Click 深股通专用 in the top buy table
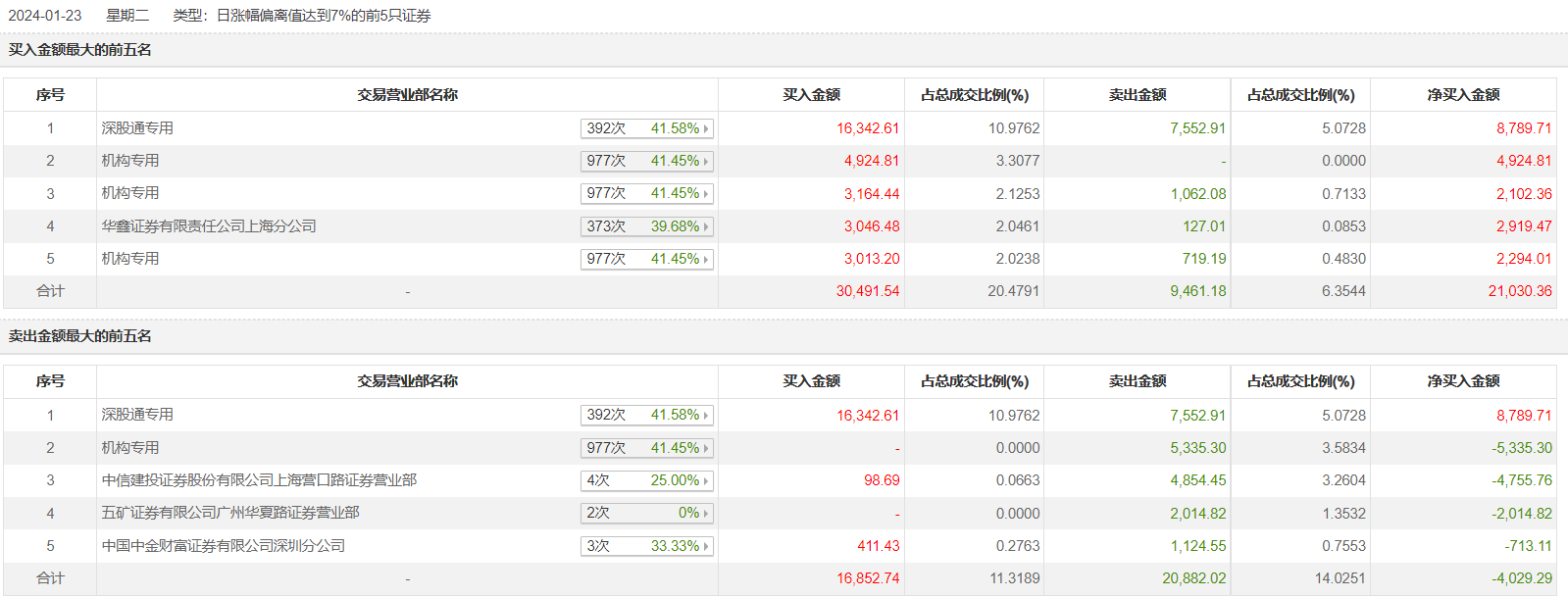The height and width of the screenshot is (598, 1568). click(x=137, y=128)
